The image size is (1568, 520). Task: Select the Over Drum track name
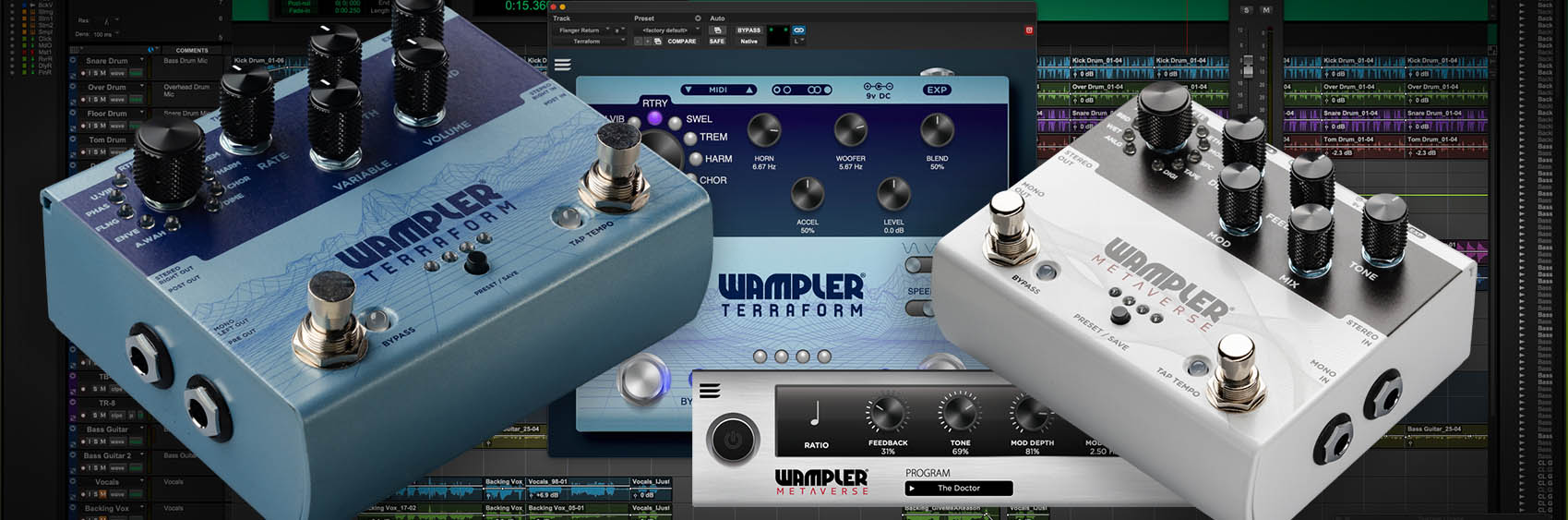107,87
